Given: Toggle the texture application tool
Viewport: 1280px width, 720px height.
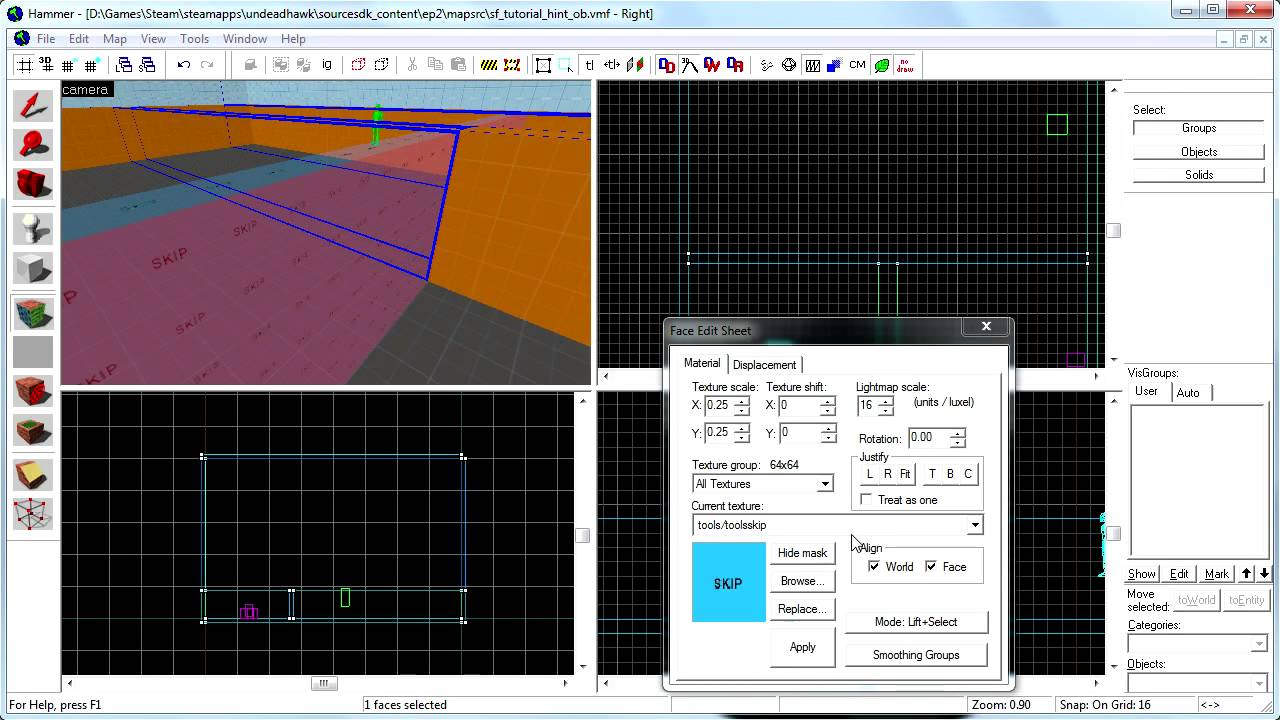Looking at the screenshot, I should 32,313.
